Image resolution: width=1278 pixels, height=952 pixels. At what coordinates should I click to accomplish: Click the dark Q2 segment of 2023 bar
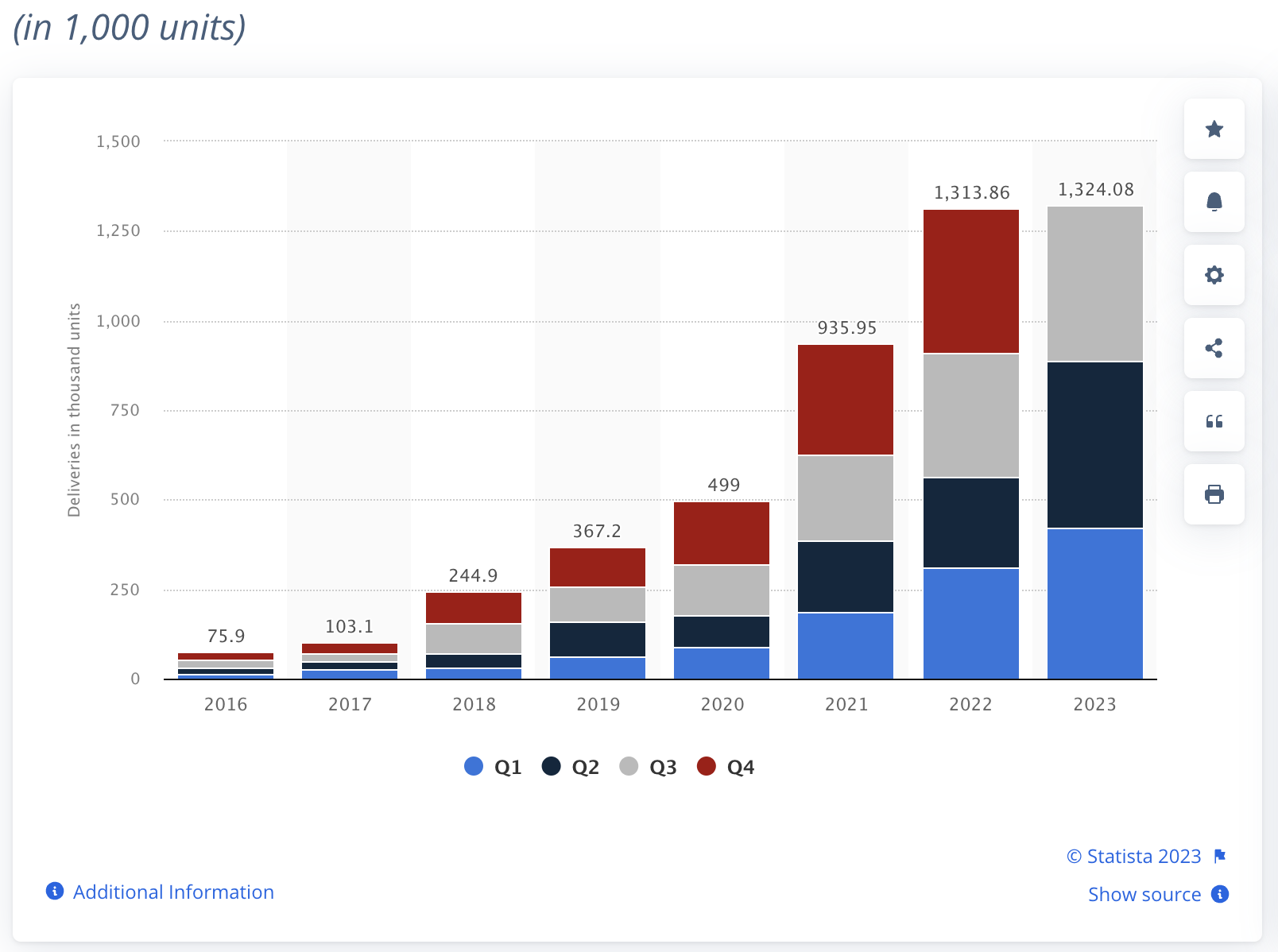tap(1094, 444)
